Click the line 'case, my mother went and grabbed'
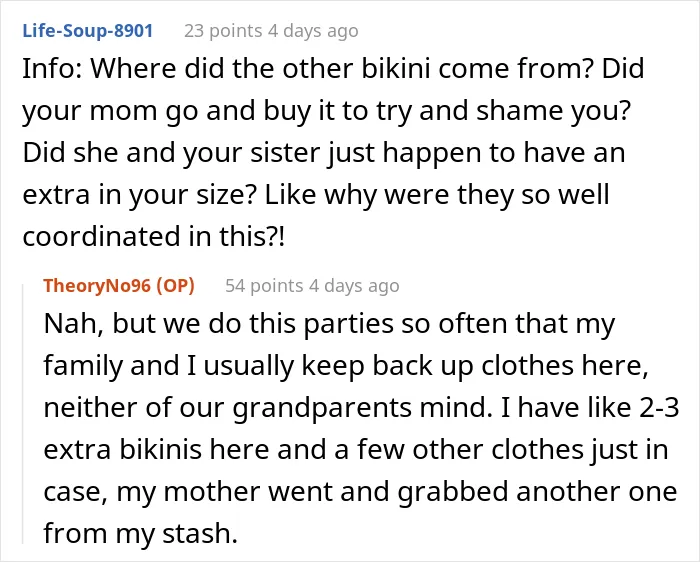This screenshot has width=700, height=562. (360, 491)
